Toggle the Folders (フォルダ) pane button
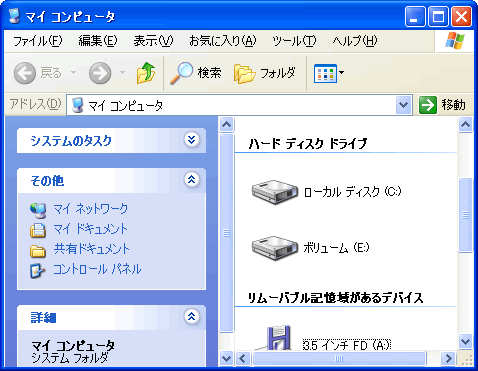The image size is (478, 371). 265,73
